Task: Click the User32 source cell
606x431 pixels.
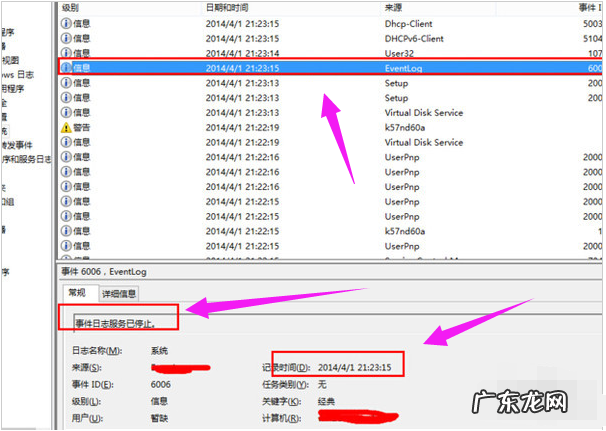Action: [399, 53]
